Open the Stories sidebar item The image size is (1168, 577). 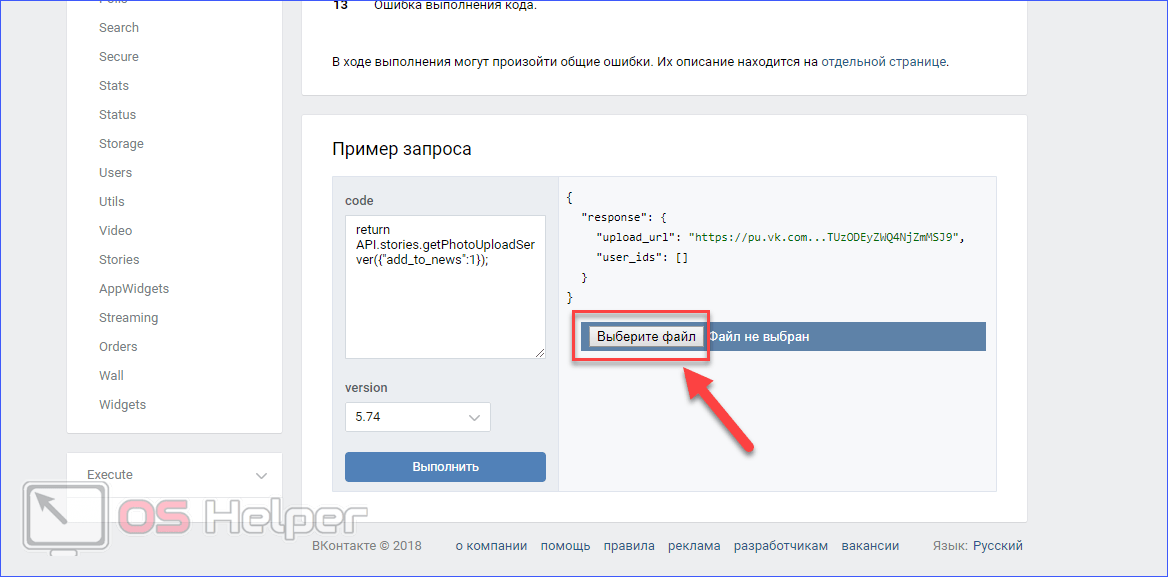tap(119, 260)
